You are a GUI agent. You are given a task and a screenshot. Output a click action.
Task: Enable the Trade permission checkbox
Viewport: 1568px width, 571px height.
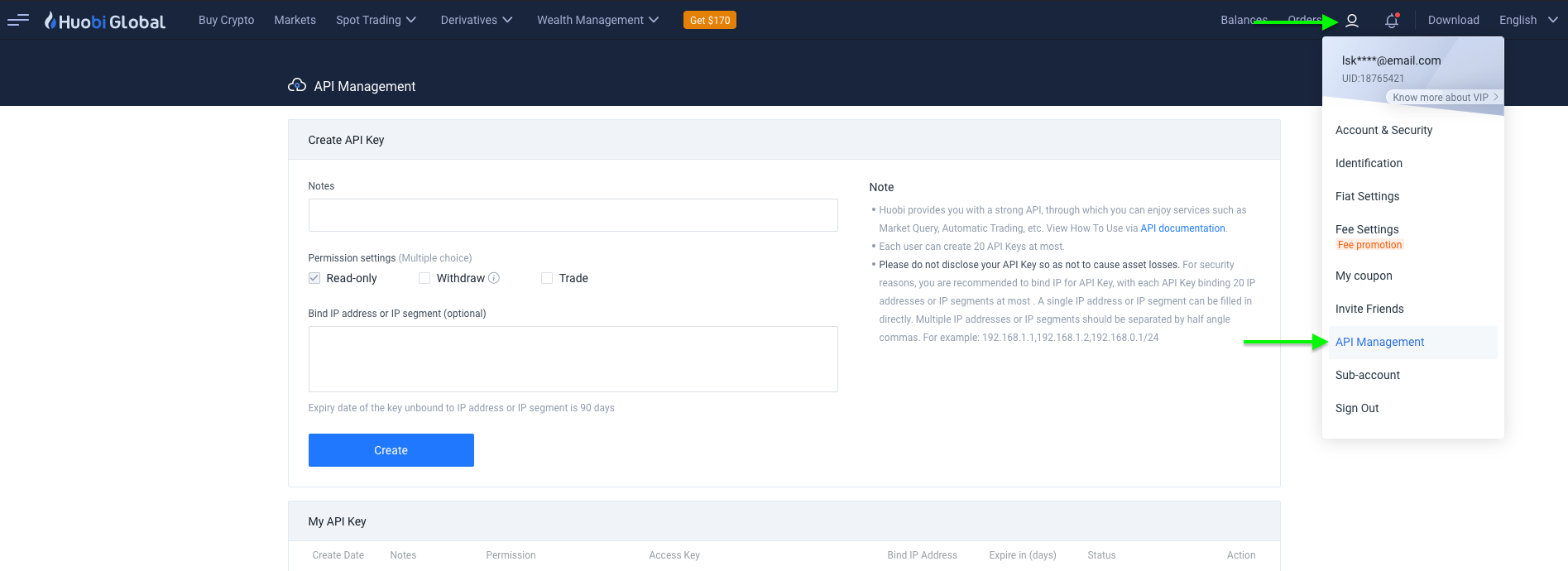tap(547, 278)
